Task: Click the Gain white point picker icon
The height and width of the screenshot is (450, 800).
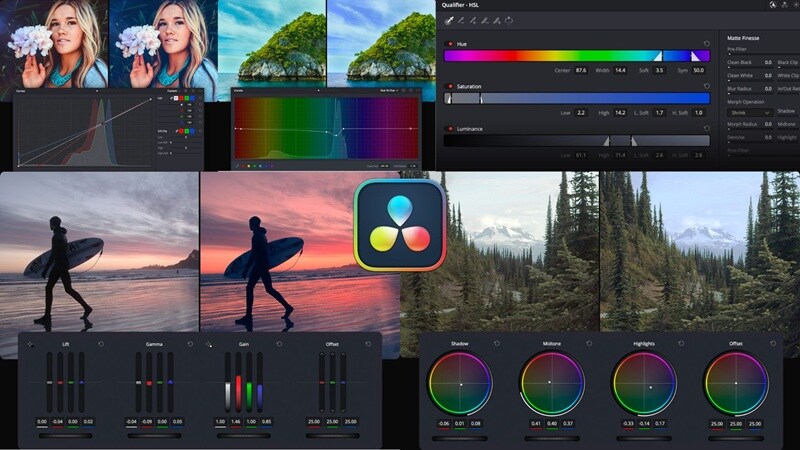Action: (x=209, y=344)
